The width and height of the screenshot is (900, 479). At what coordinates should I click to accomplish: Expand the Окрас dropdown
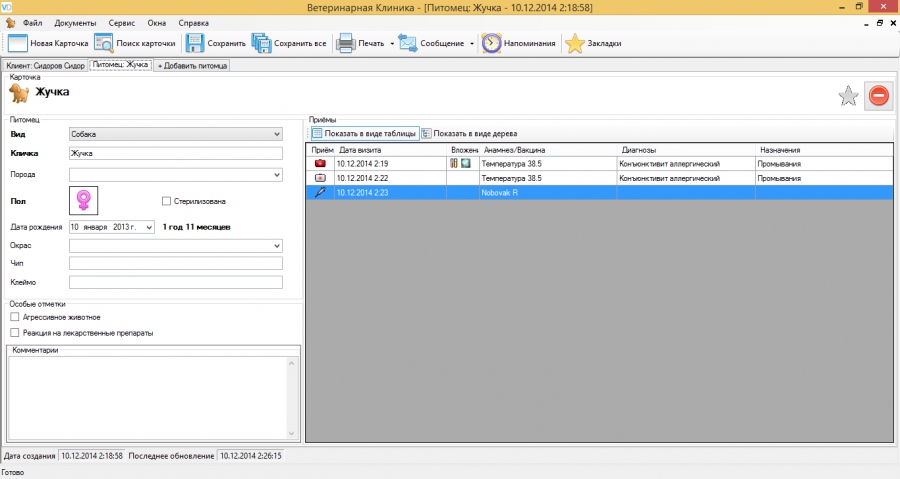coord(277,246)
